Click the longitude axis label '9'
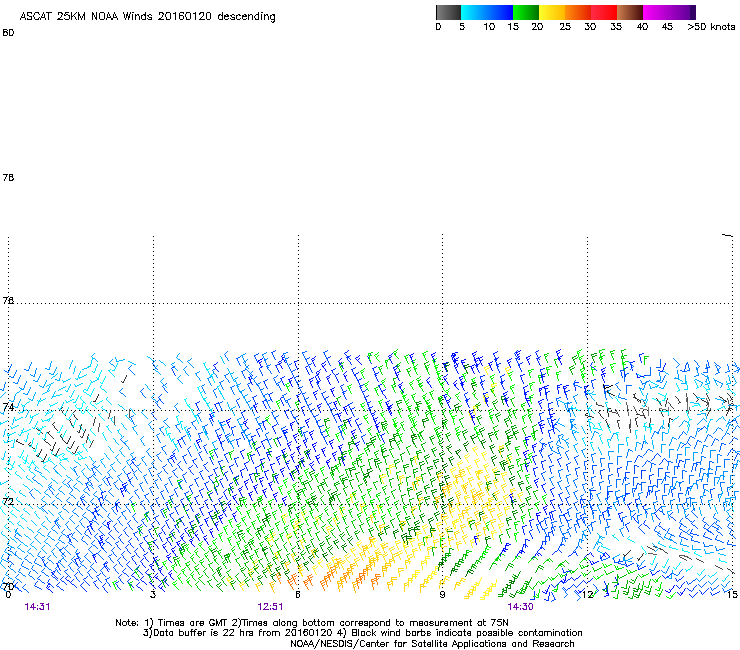Image resolution: width=740 pixels, height=650 pixels. (442, 594)
